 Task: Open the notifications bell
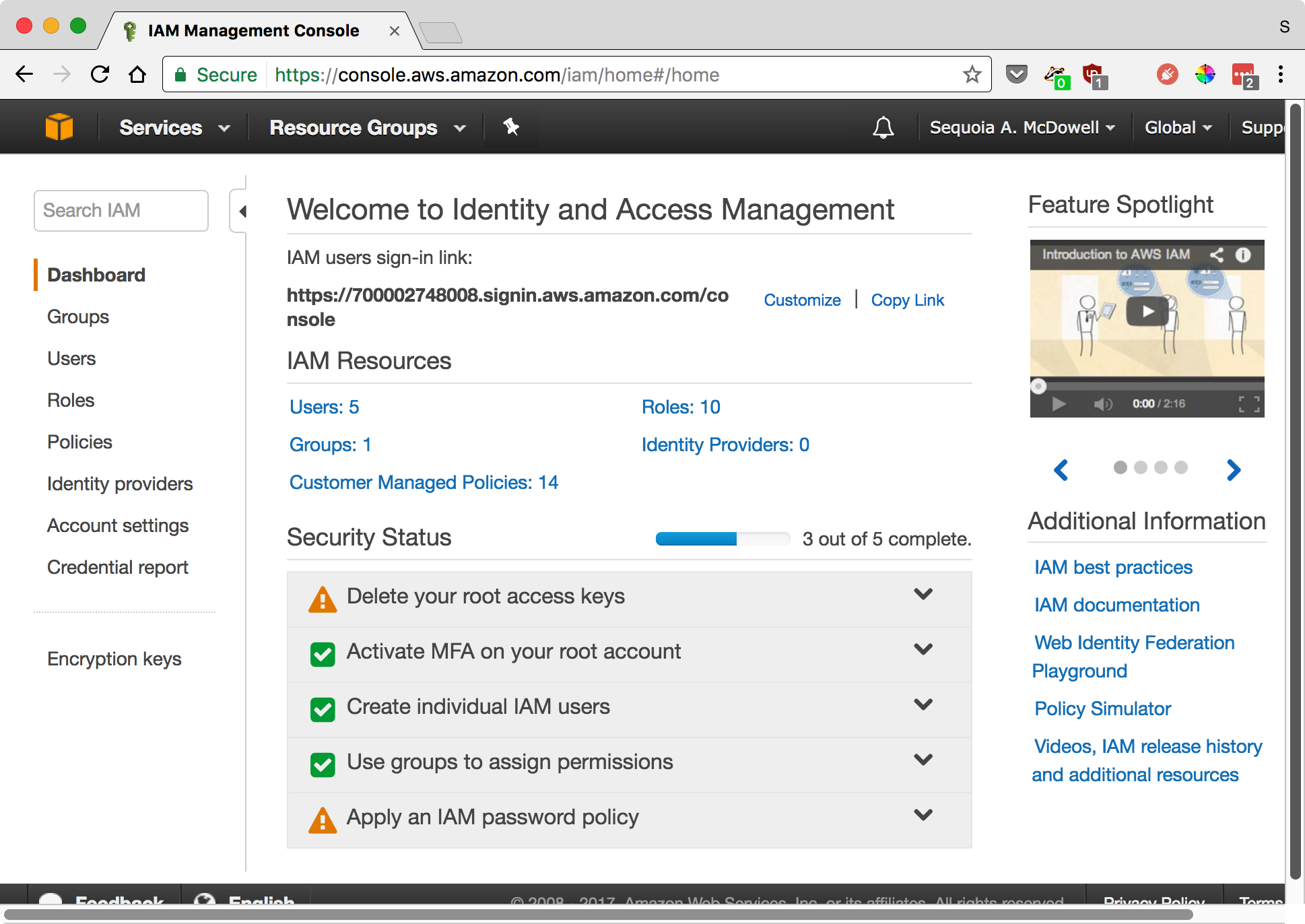[883, 127]
